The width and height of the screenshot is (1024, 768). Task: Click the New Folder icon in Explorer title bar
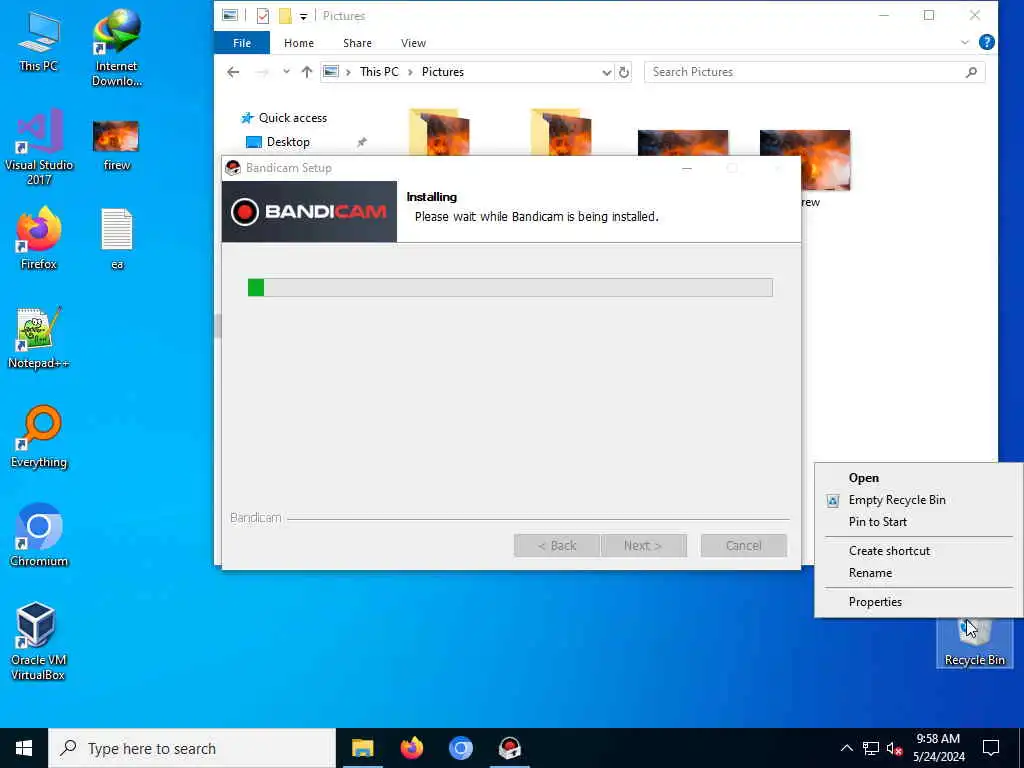[x=285, y=16]
